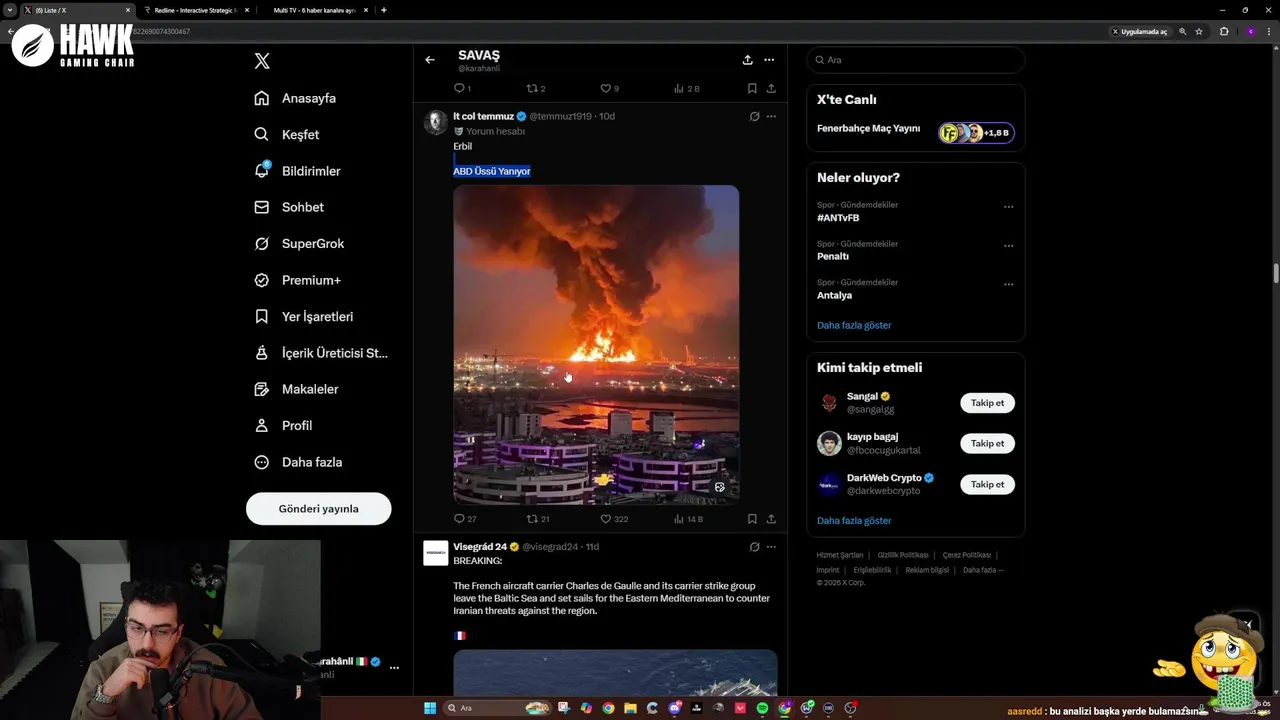The image size is (1280, 720).
Task: Open more options for the #ANTvFB trend
Action: [1008, 207]
